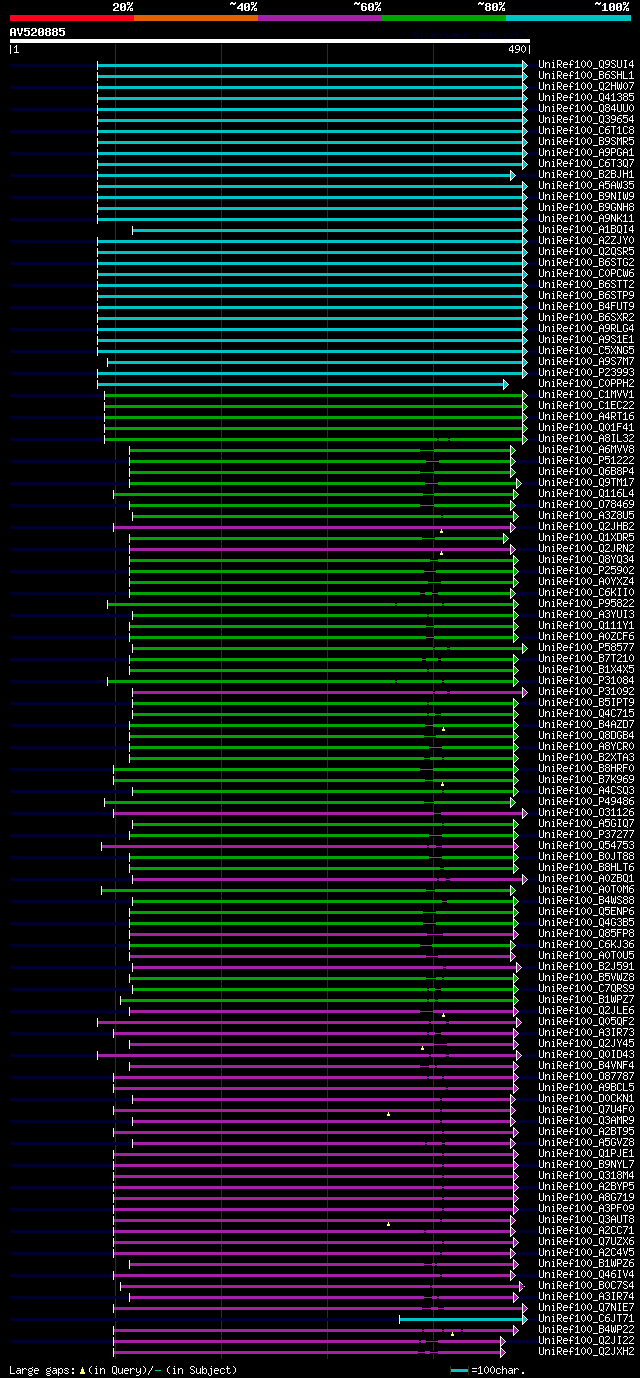640x1378 pixels.
Task: Open hit UniRef100_B6SHL1
Action: 586,75
